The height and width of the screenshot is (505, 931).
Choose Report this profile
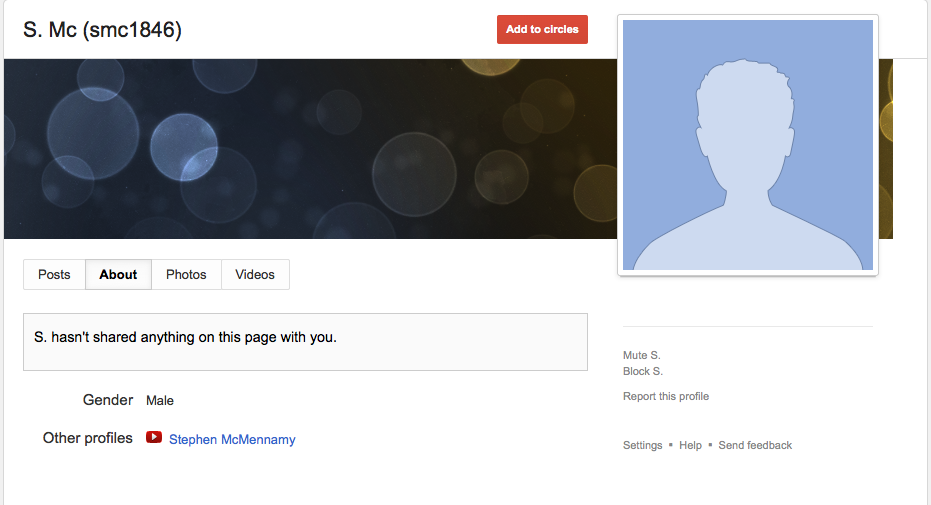(665, 396)
